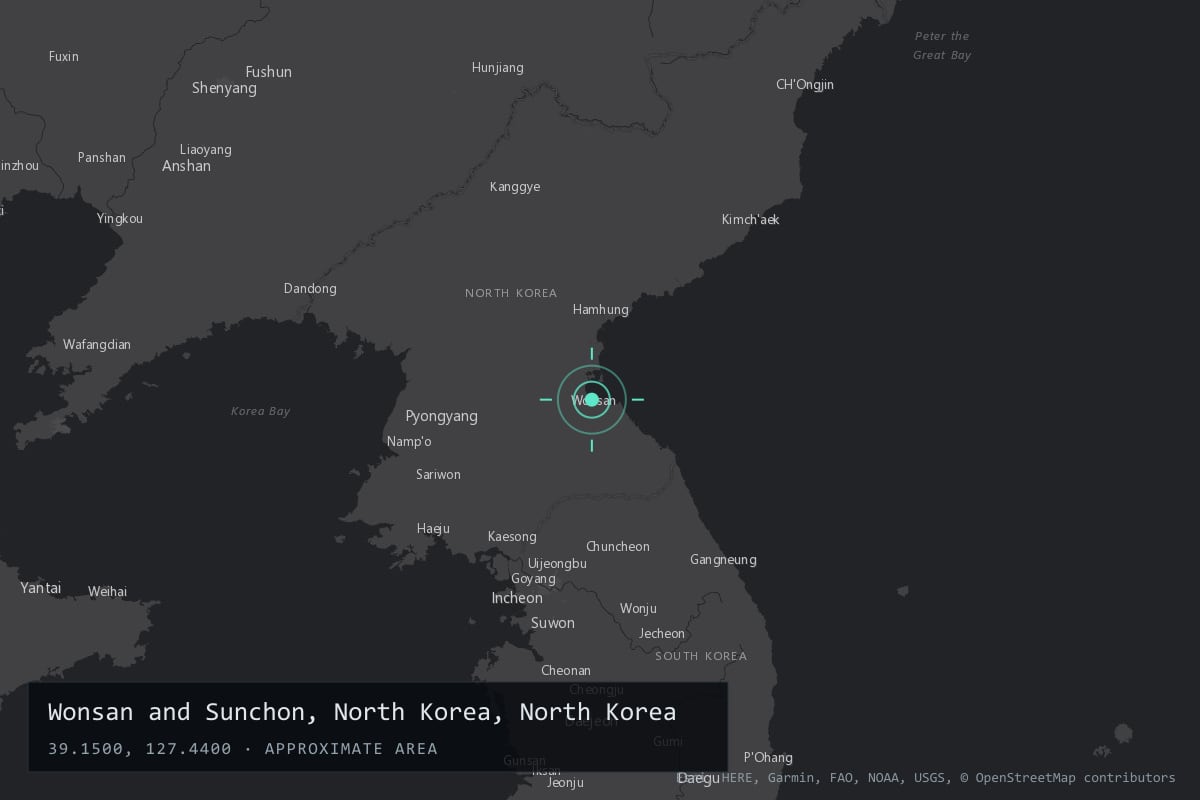Select the Anshan city label
Screen dimensions: 1200x800
click(186, 166)
